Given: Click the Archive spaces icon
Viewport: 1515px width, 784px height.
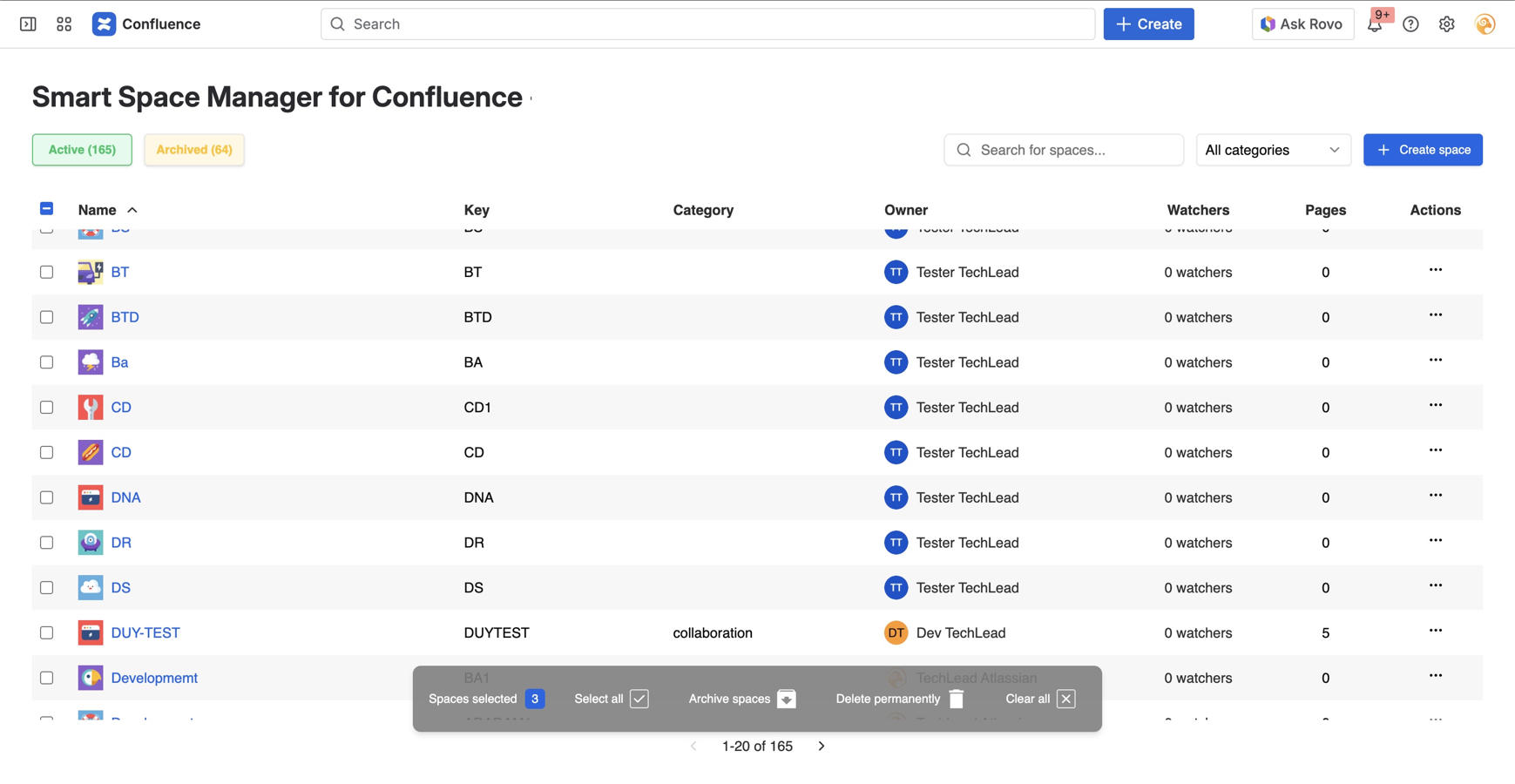Looking at the screenshot, I should coord(786,699).
